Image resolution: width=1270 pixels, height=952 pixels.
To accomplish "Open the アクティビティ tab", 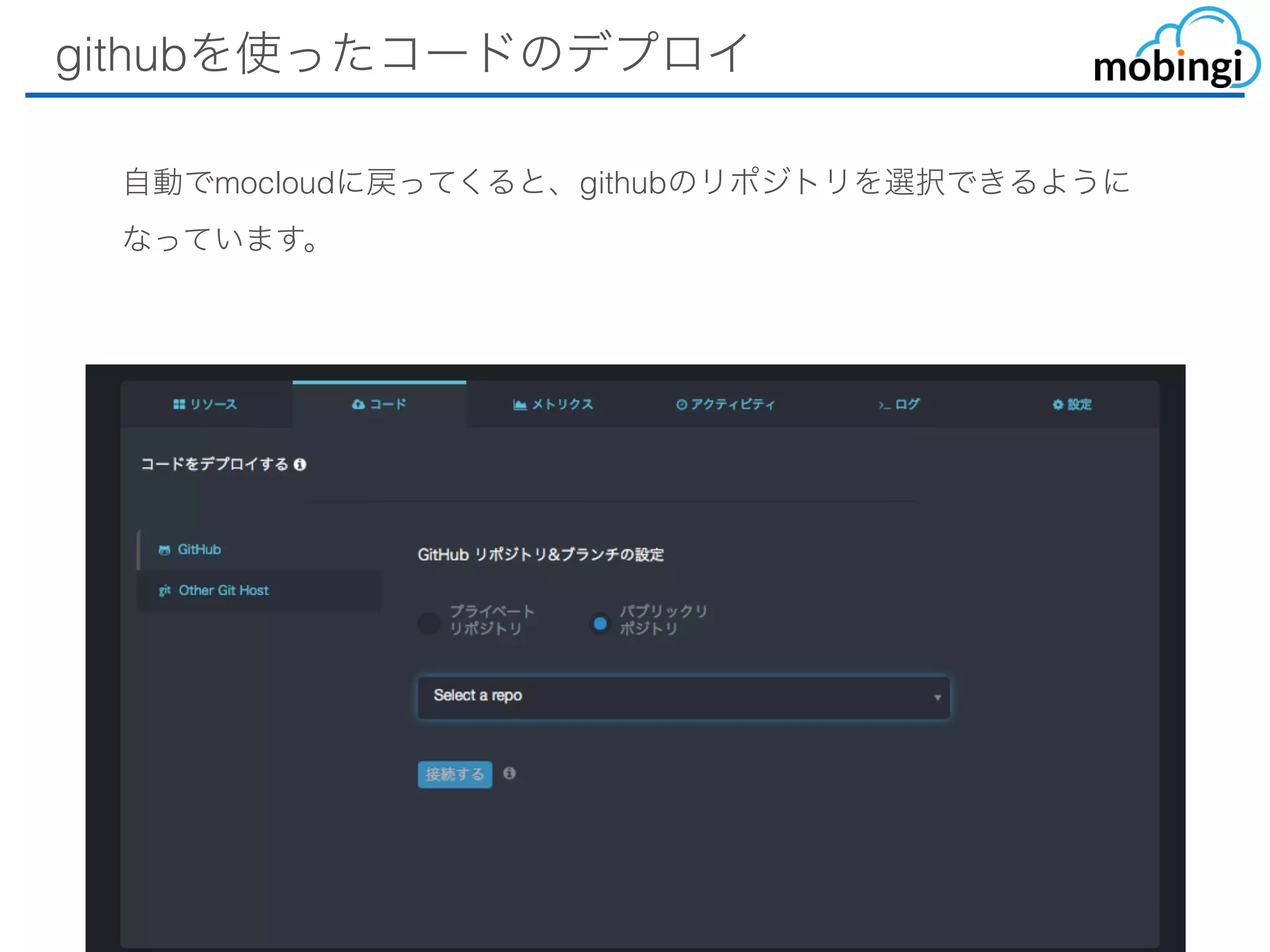I will [x=726, y=404].
